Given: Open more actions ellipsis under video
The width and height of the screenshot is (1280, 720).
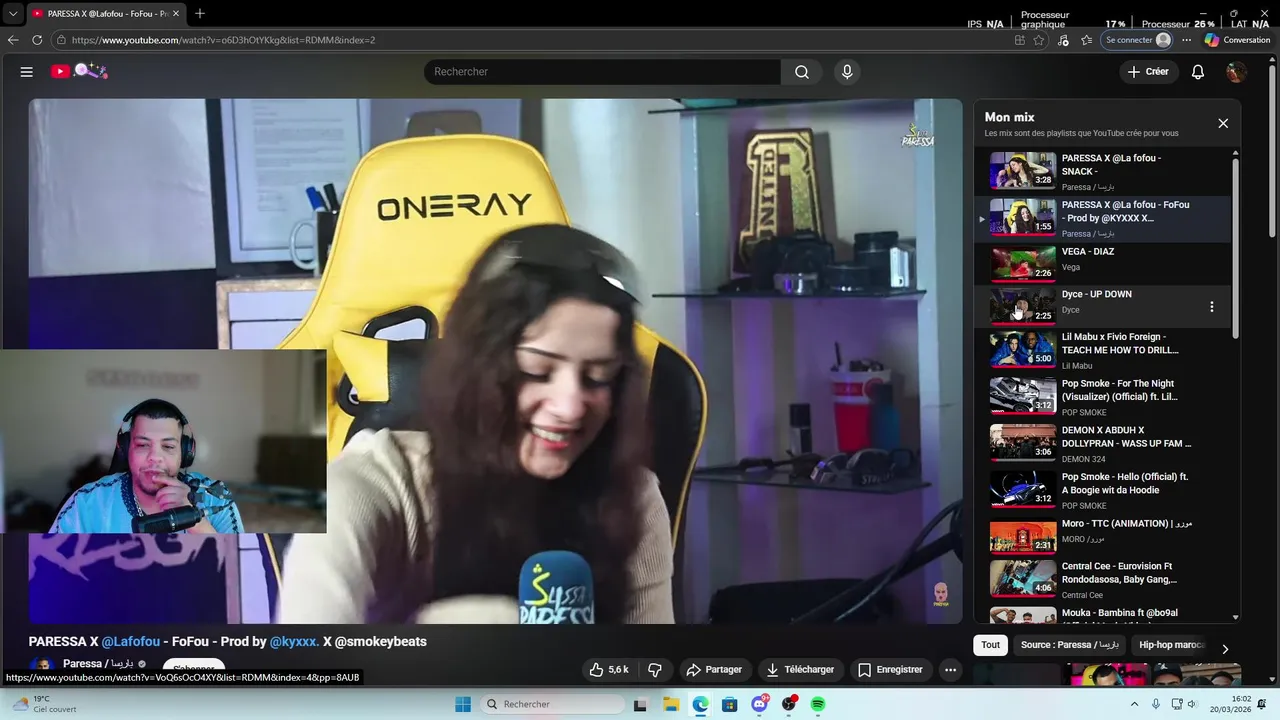Looking at the screenshot, I should [951, 669].
